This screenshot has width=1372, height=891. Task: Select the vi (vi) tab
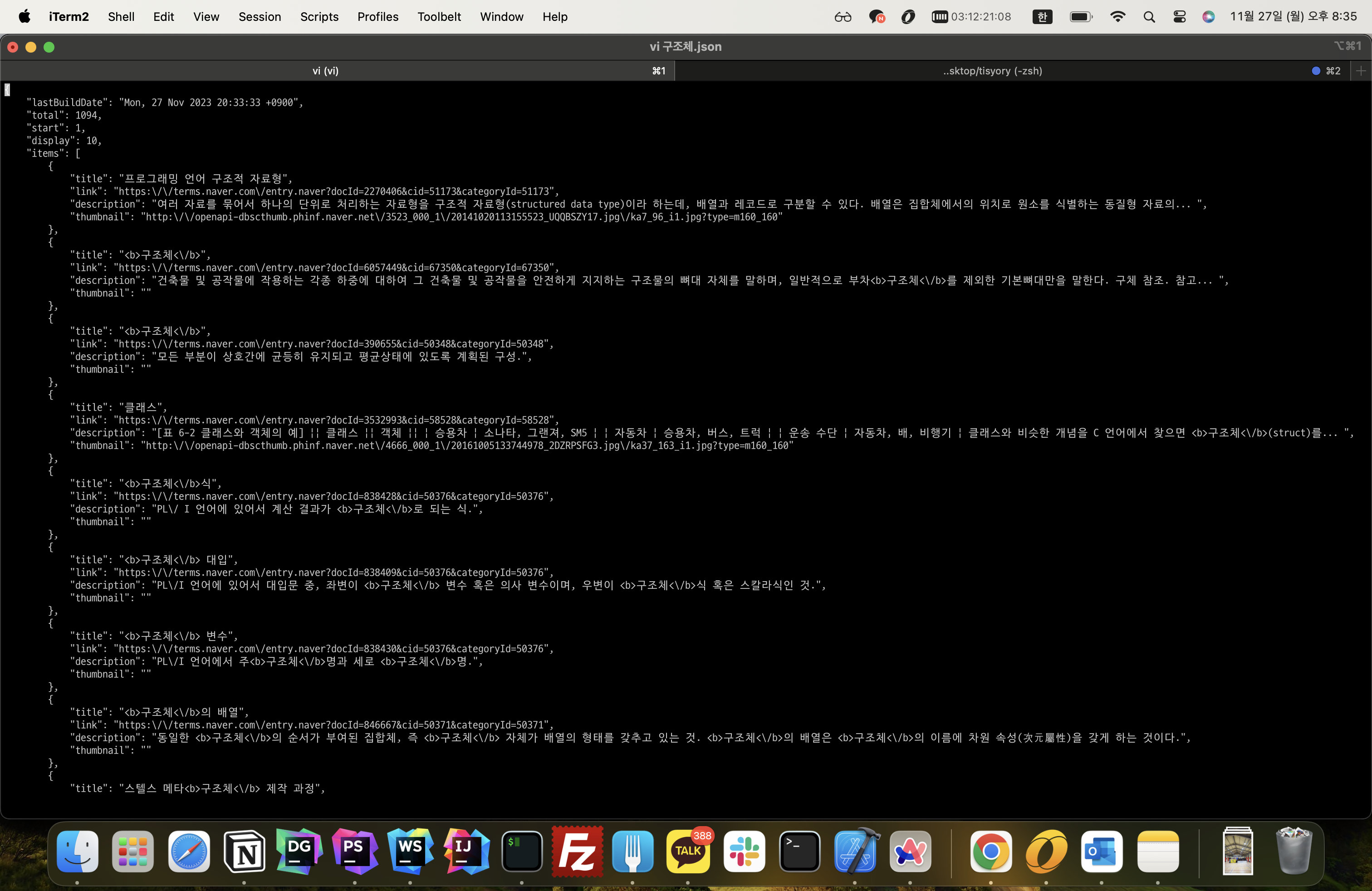tap(326, 71)
